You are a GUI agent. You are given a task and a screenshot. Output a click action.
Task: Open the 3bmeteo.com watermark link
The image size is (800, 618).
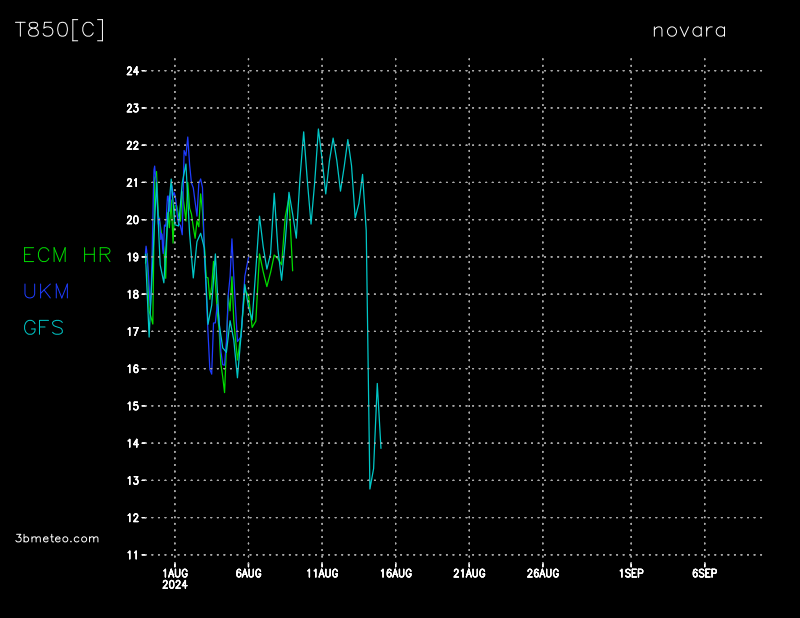click(57, 538)
